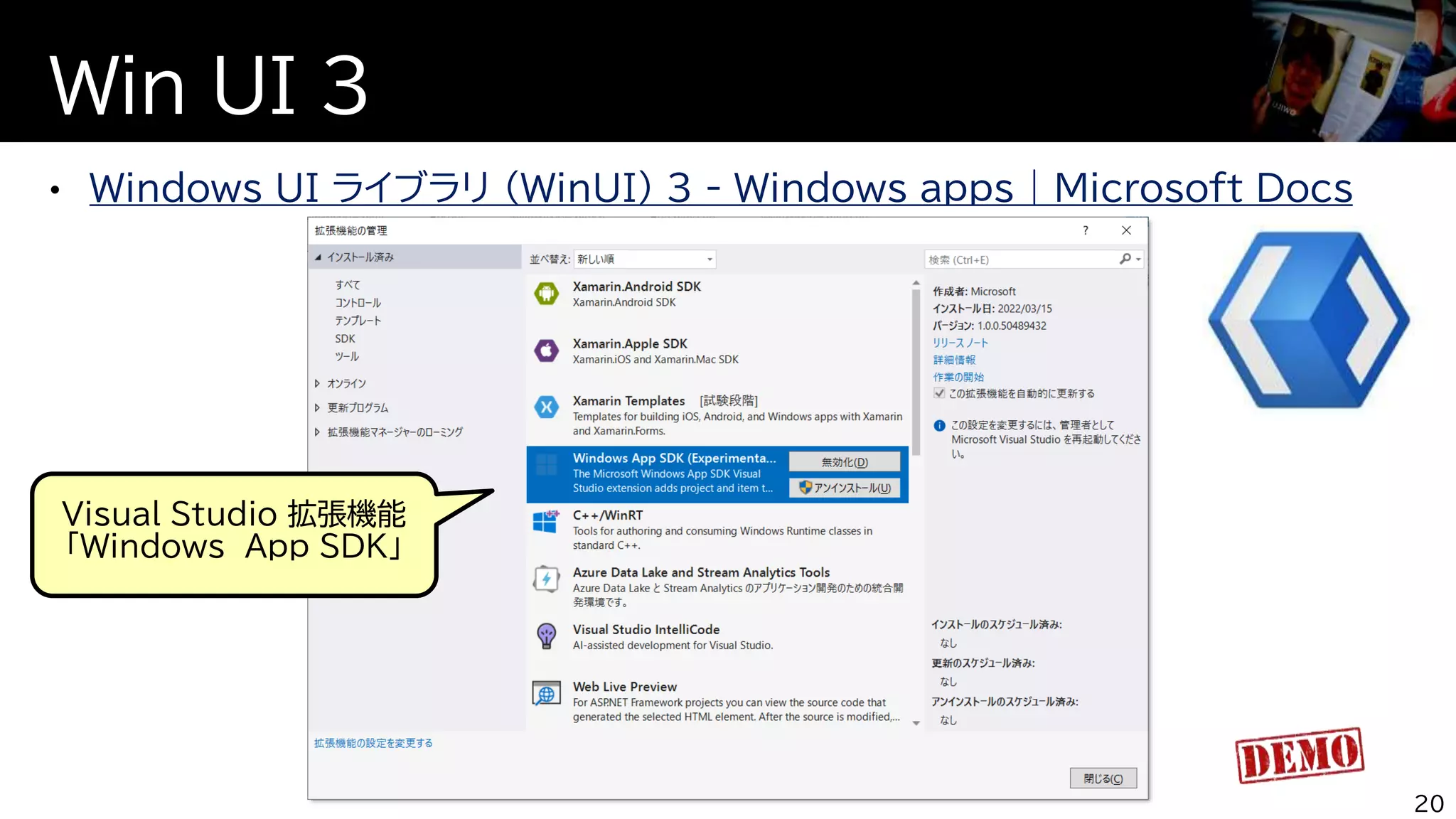The width and height of the screenshot is (1456, 819).
Task: Select ツール category
Action: 347,356
